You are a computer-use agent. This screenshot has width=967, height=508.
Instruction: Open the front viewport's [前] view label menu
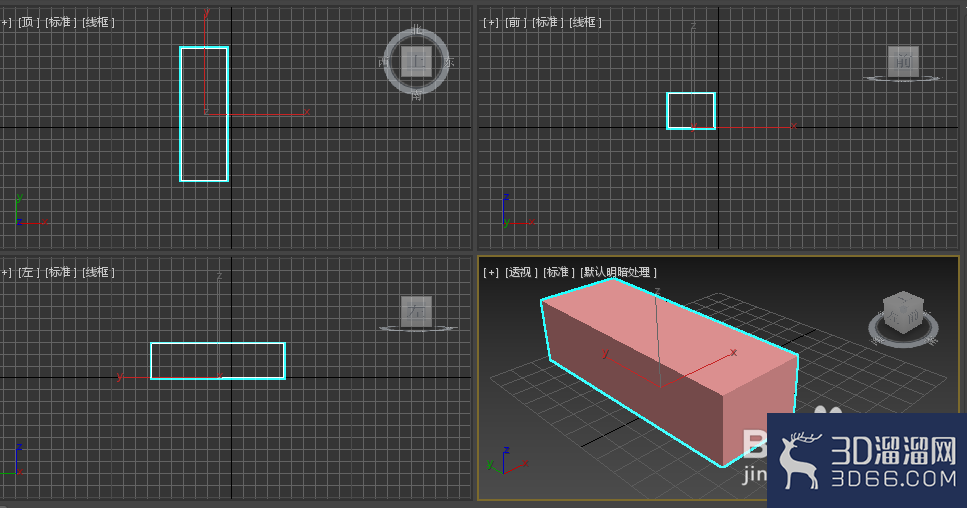[x=516, y=22]
